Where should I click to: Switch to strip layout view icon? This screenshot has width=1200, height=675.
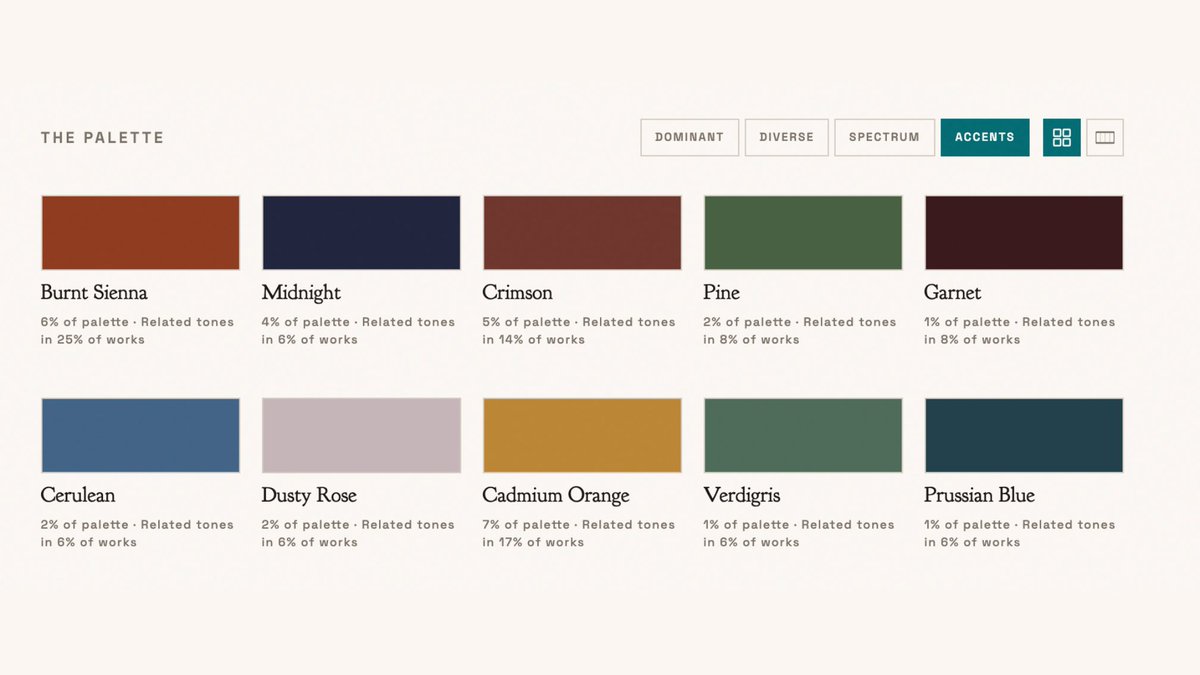(x=1105, y=137)
